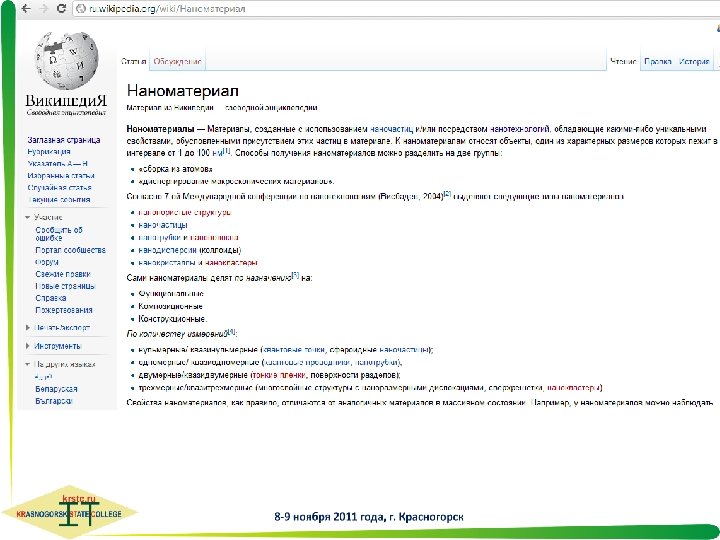Screen dimensions: 720x540
Task: Click the Конструкционные list item
Action: pos(173,319)
